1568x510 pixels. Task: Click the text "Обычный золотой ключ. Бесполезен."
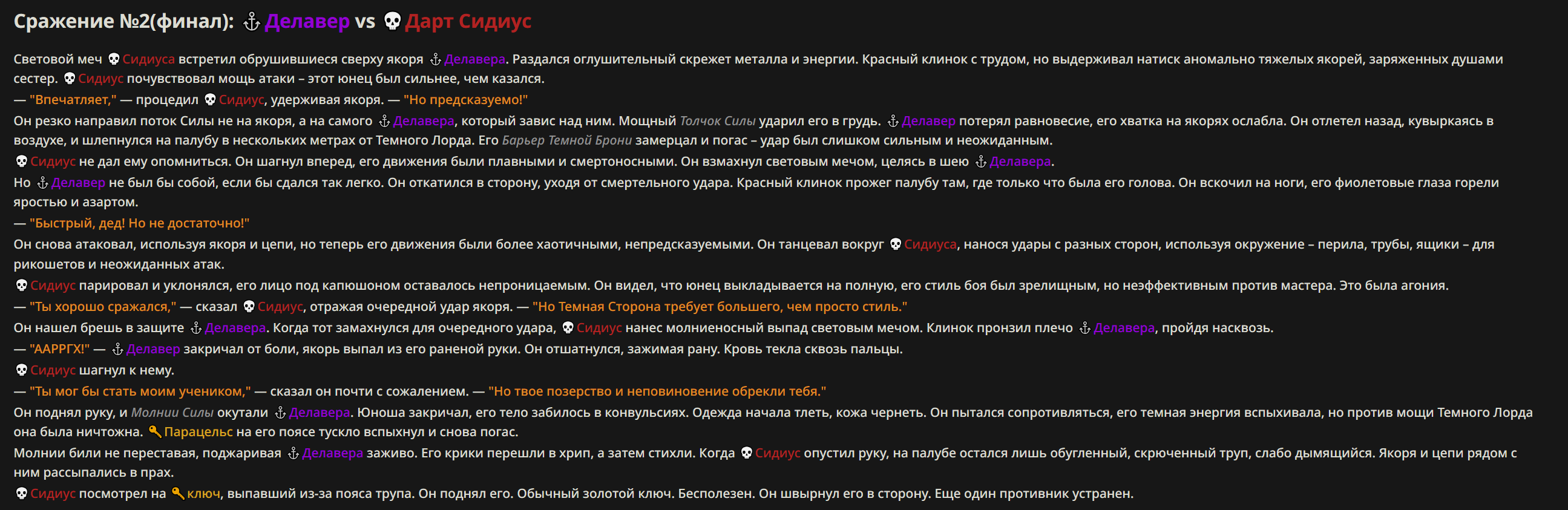(x=636, y=494)
